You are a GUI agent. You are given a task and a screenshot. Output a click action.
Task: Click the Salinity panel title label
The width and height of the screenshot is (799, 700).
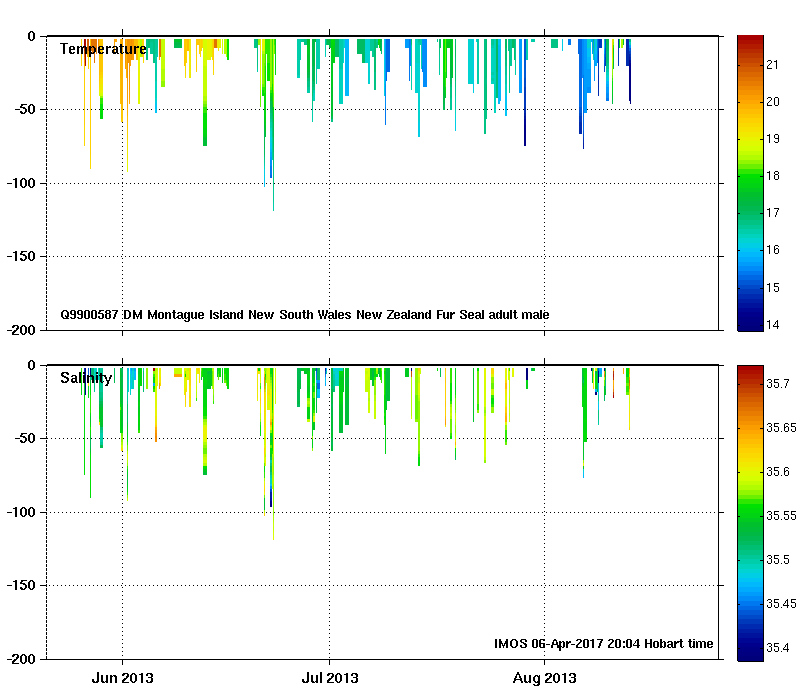[86, 378]
